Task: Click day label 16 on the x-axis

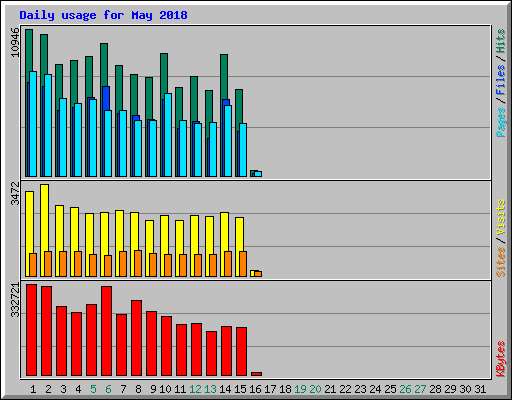Action: (255, 389)
